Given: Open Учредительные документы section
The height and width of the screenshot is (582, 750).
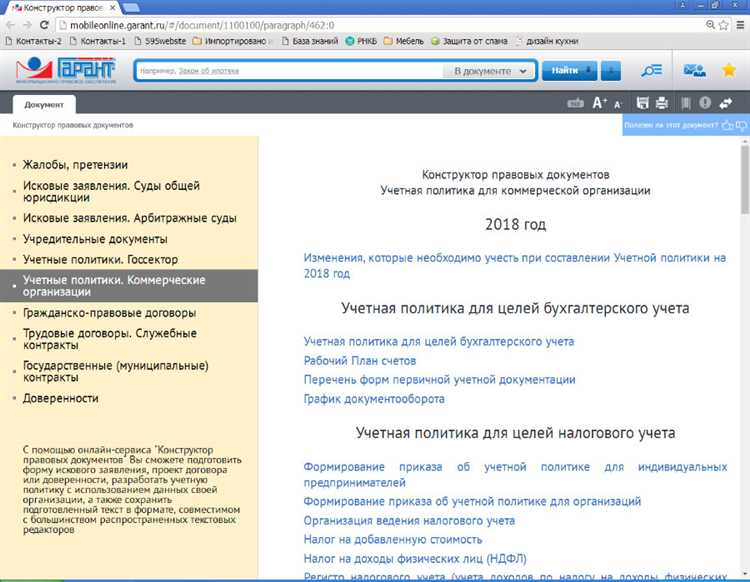Looking at the screenshot, I should point(95,239).
